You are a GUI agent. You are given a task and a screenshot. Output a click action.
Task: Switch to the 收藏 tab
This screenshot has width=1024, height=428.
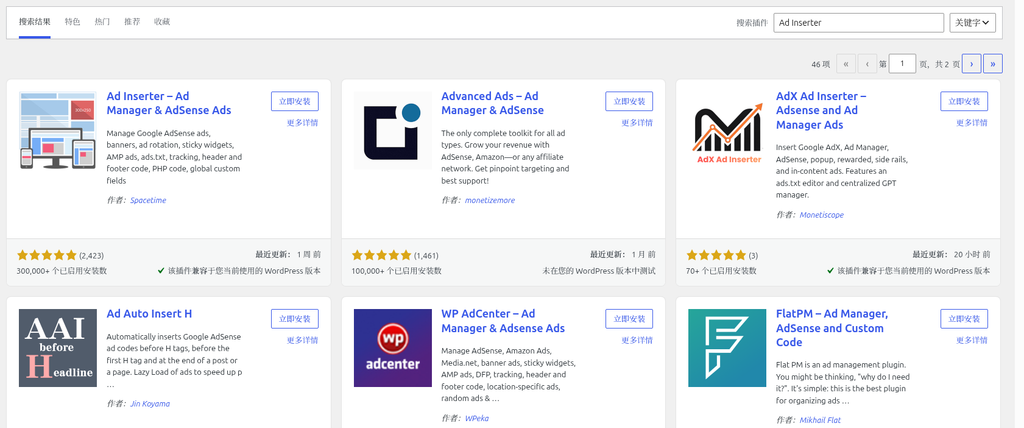click(162, 22)
